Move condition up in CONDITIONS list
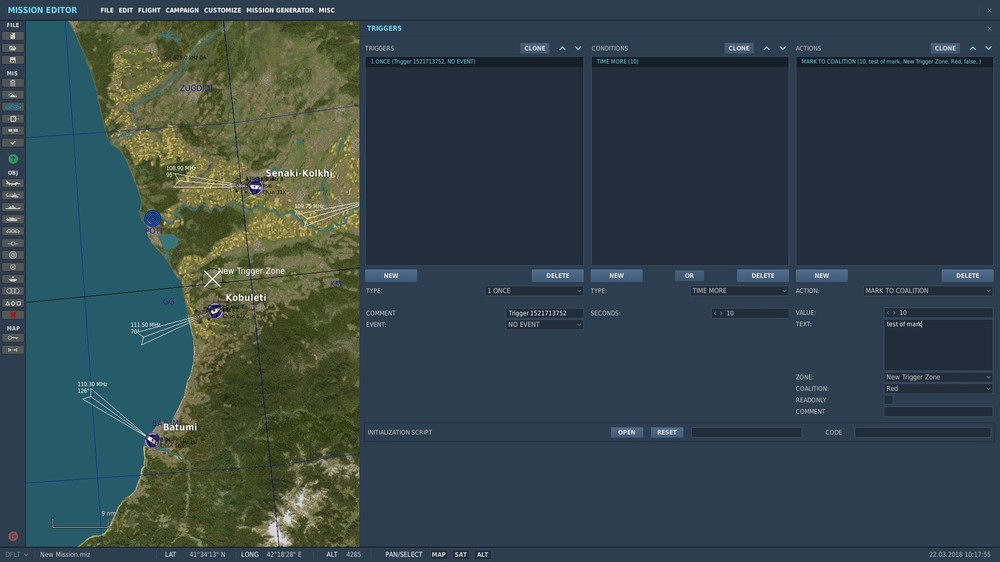Screen dimensions: 1000x562 pos(767,48)
